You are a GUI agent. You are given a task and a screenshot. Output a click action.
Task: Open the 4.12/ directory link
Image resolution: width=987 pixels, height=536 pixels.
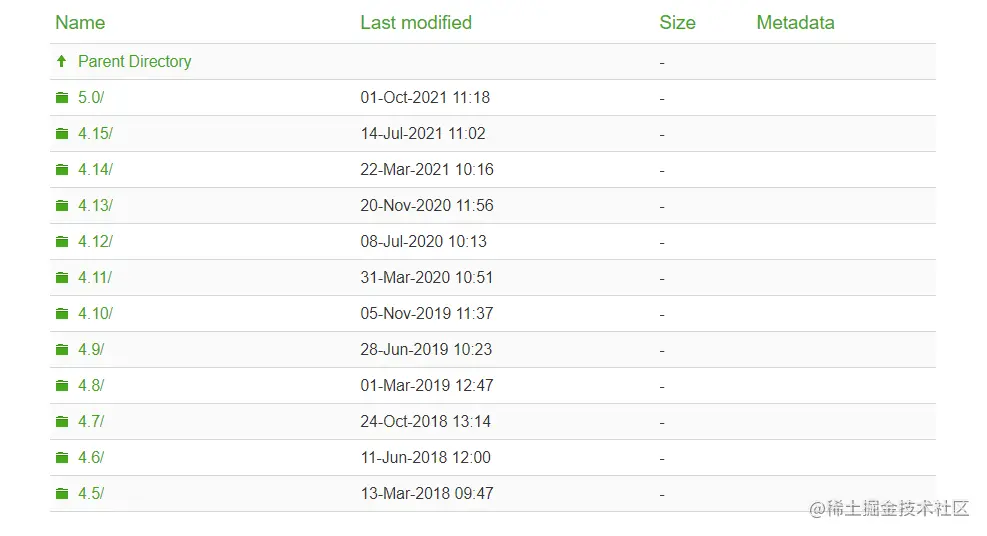[x=95, y=241]
